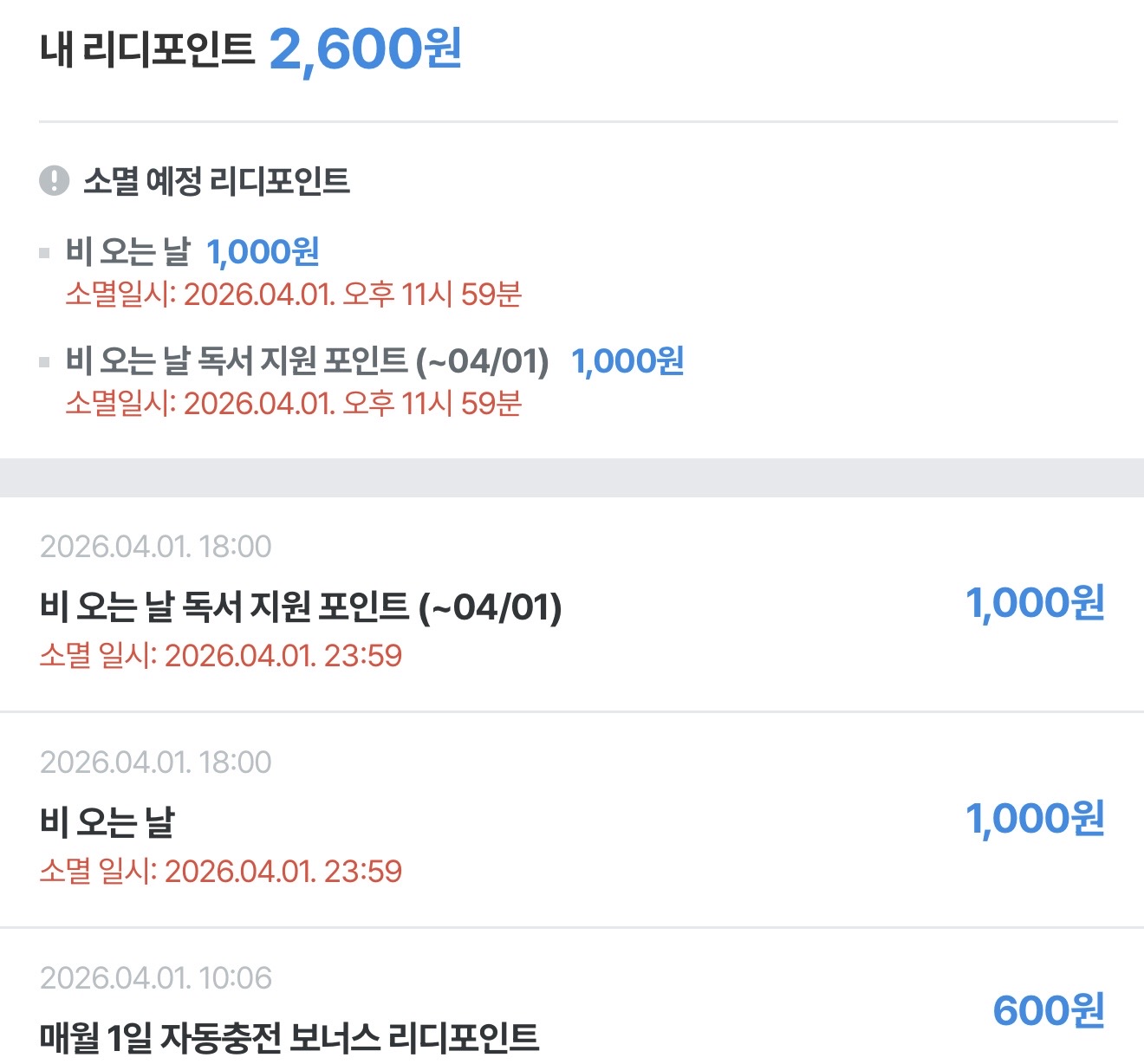
Task: Click the exclamation icon beside 소멸 예정 리디포인트
Action: click(x=54, y=181)
